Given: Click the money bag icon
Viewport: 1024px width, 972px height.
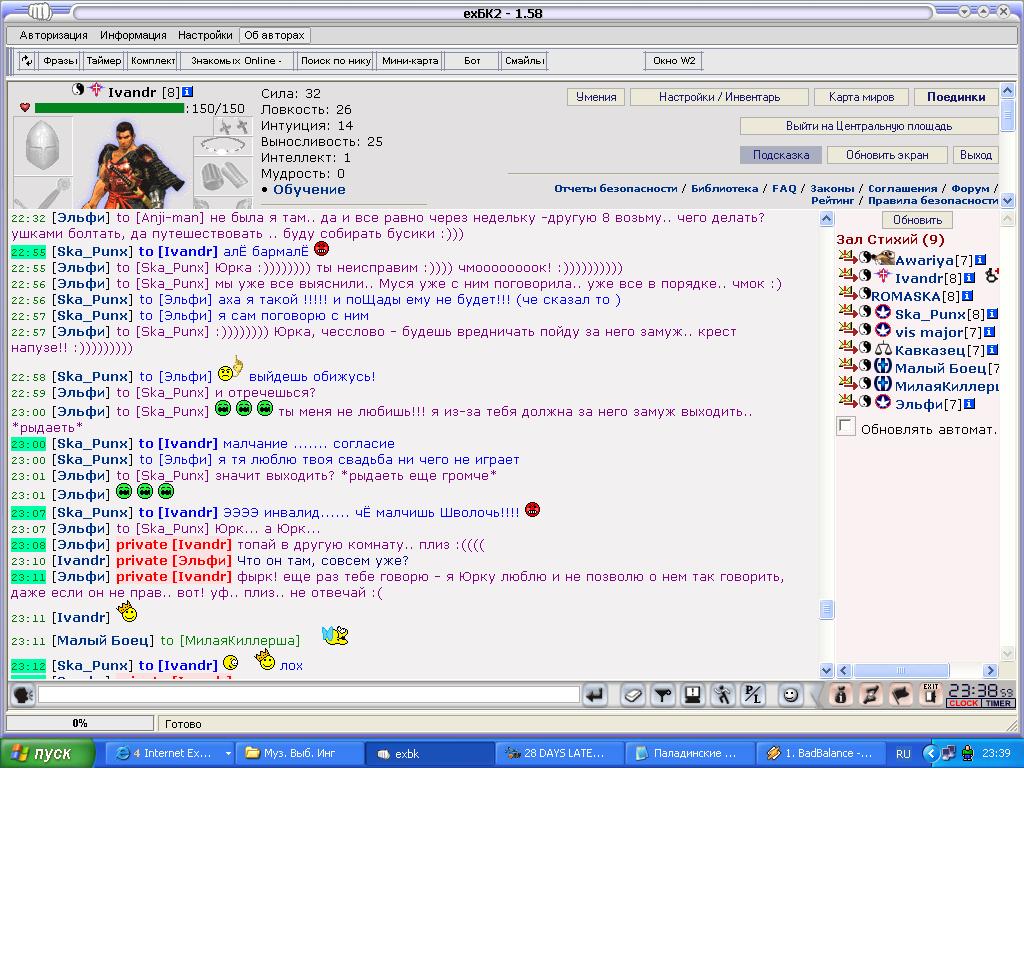Looking at the screenshot, I should point(840,695).
